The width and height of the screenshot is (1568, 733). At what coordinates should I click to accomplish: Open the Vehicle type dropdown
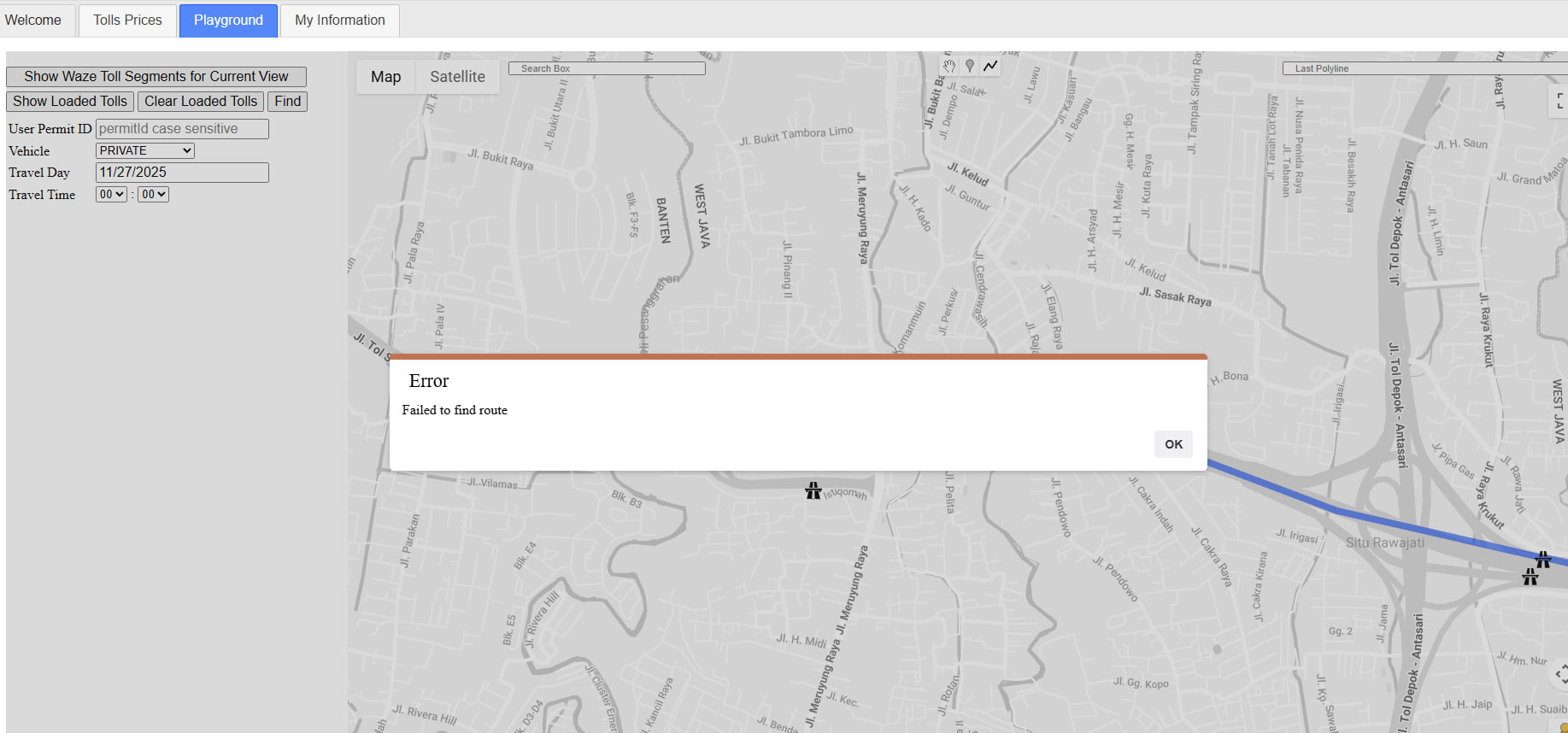point(145,150)
